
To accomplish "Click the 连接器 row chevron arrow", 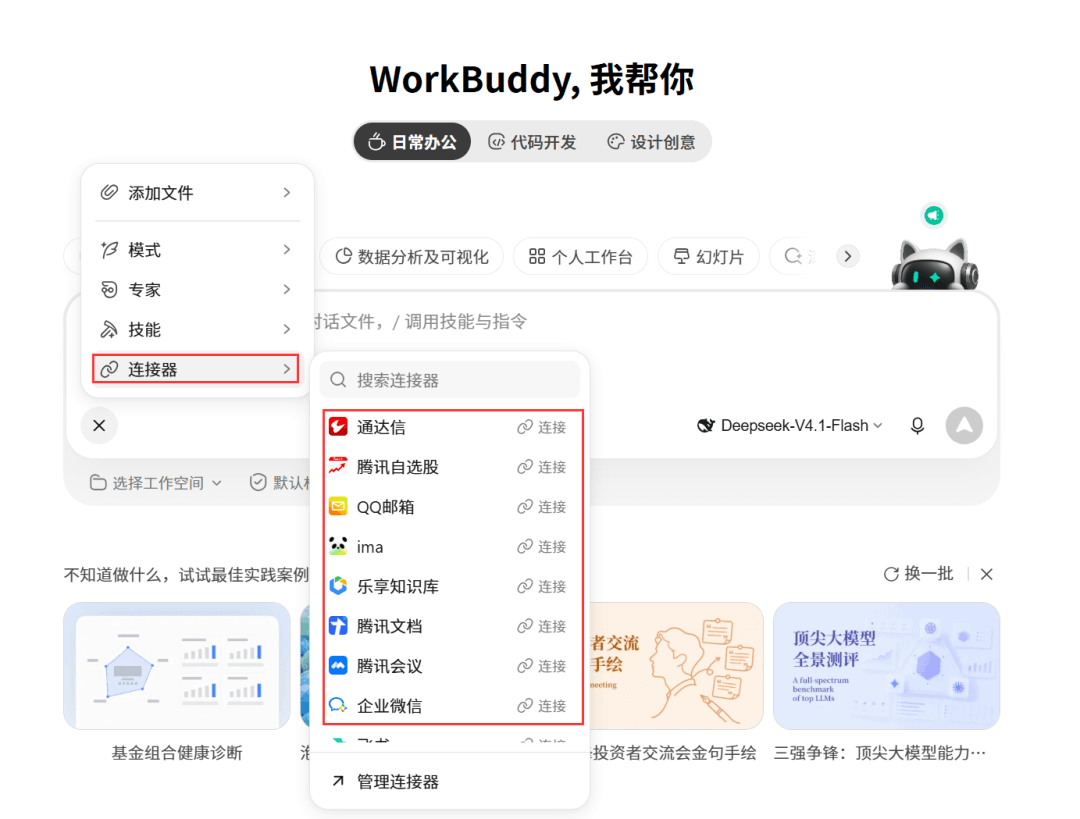I will pos(287,369).
